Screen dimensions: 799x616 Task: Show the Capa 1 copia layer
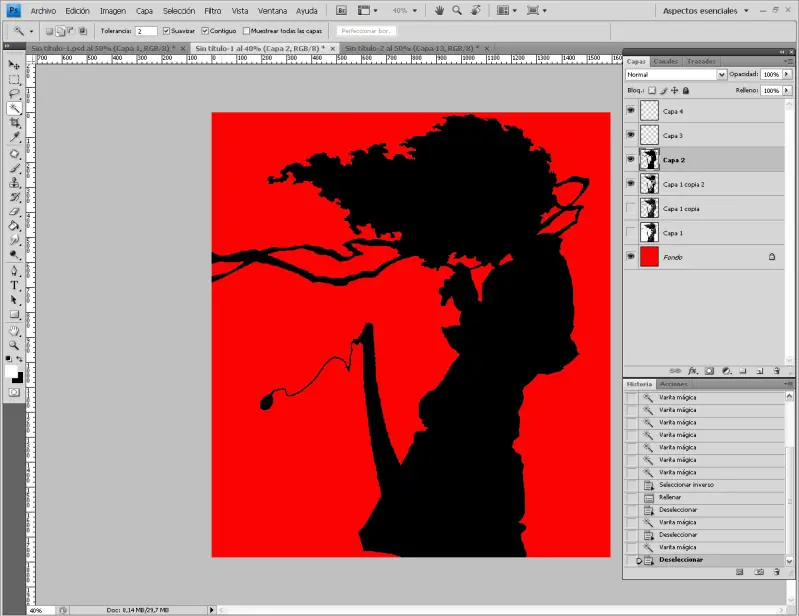click(x=631, y=208)
